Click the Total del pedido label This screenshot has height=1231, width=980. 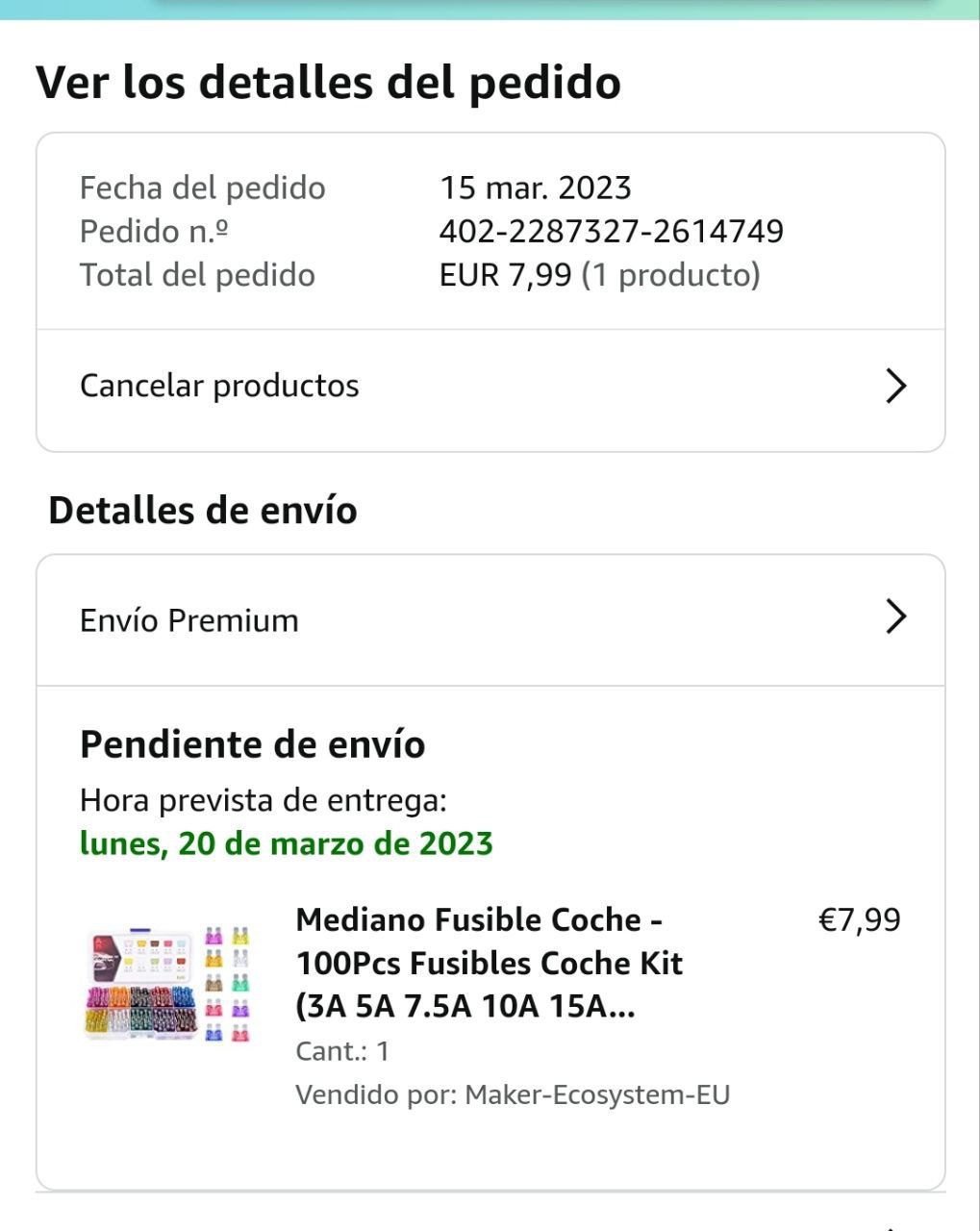coord(197,275)
